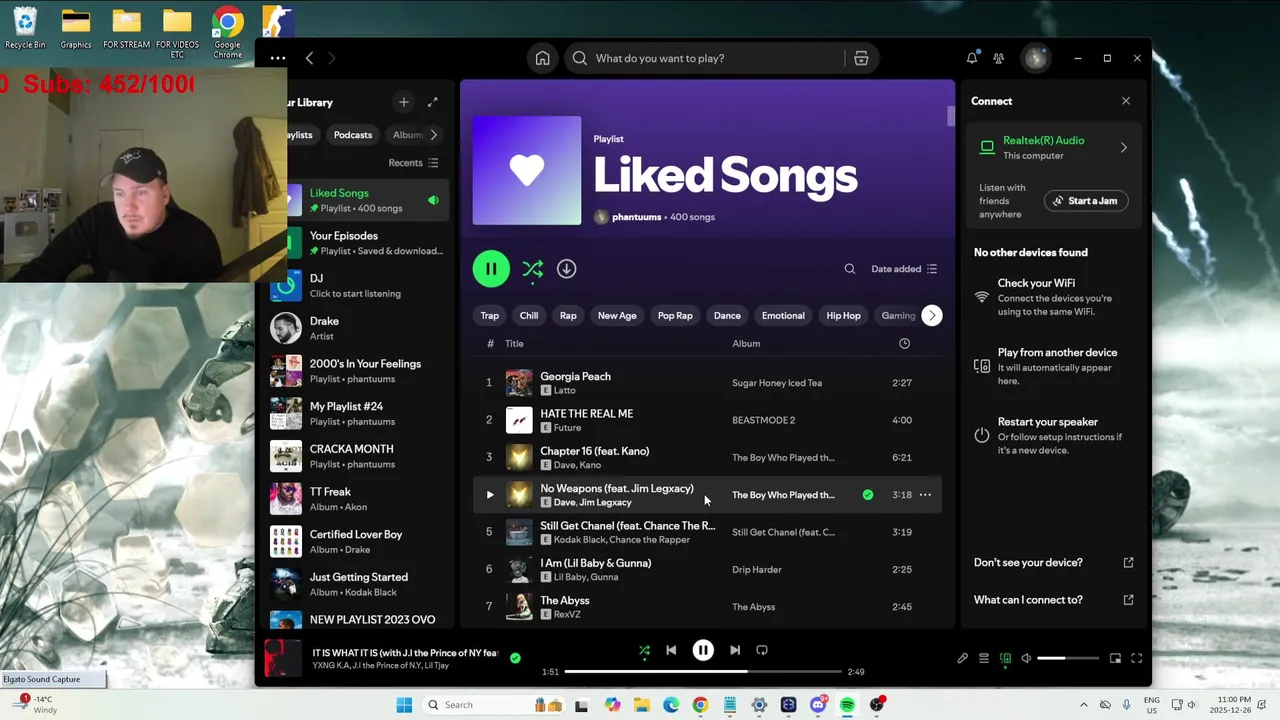Image resolution: width=1280 pixels, height=720 pixels.
Task: Enter full screen from player bar
Action: pos(1137,658)
